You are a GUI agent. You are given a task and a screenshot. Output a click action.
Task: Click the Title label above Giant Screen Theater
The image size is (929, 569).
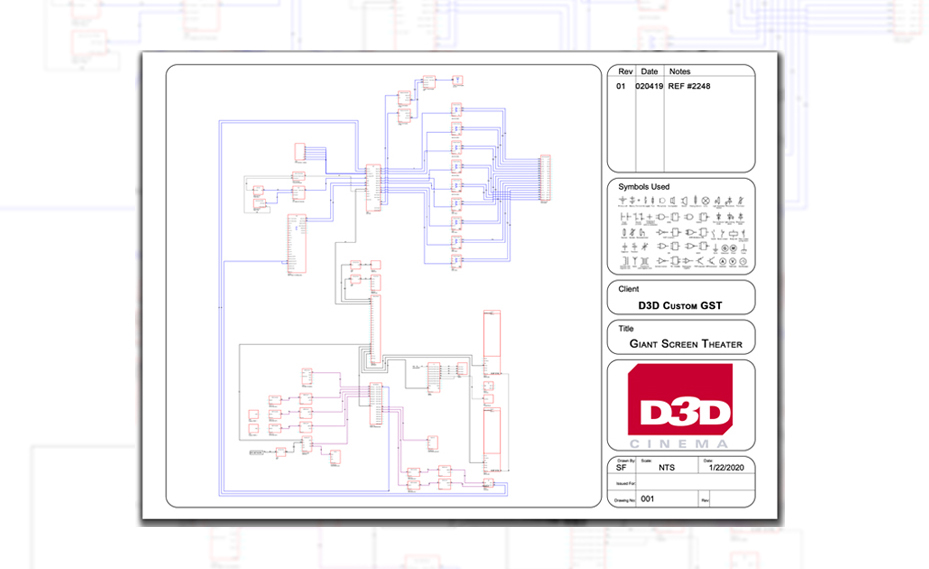point(626,328)
